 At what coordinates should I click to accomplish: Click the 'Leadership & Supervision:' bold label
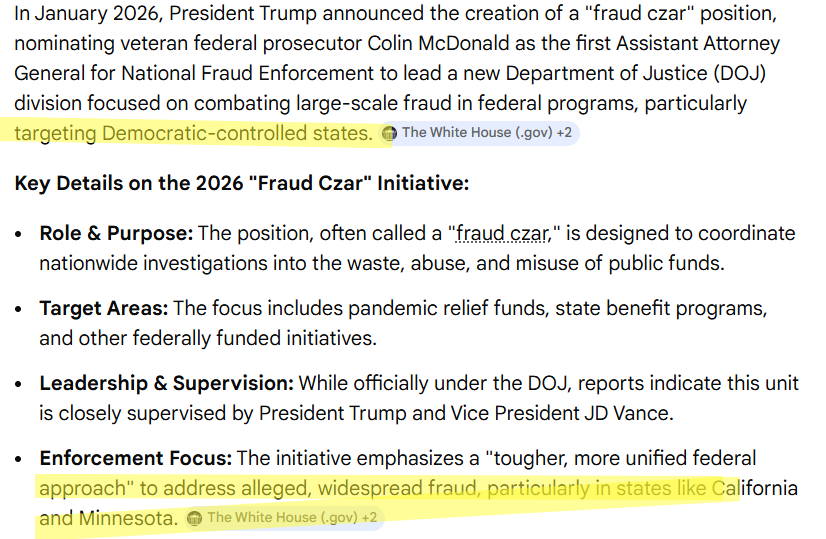click(166, 383)
